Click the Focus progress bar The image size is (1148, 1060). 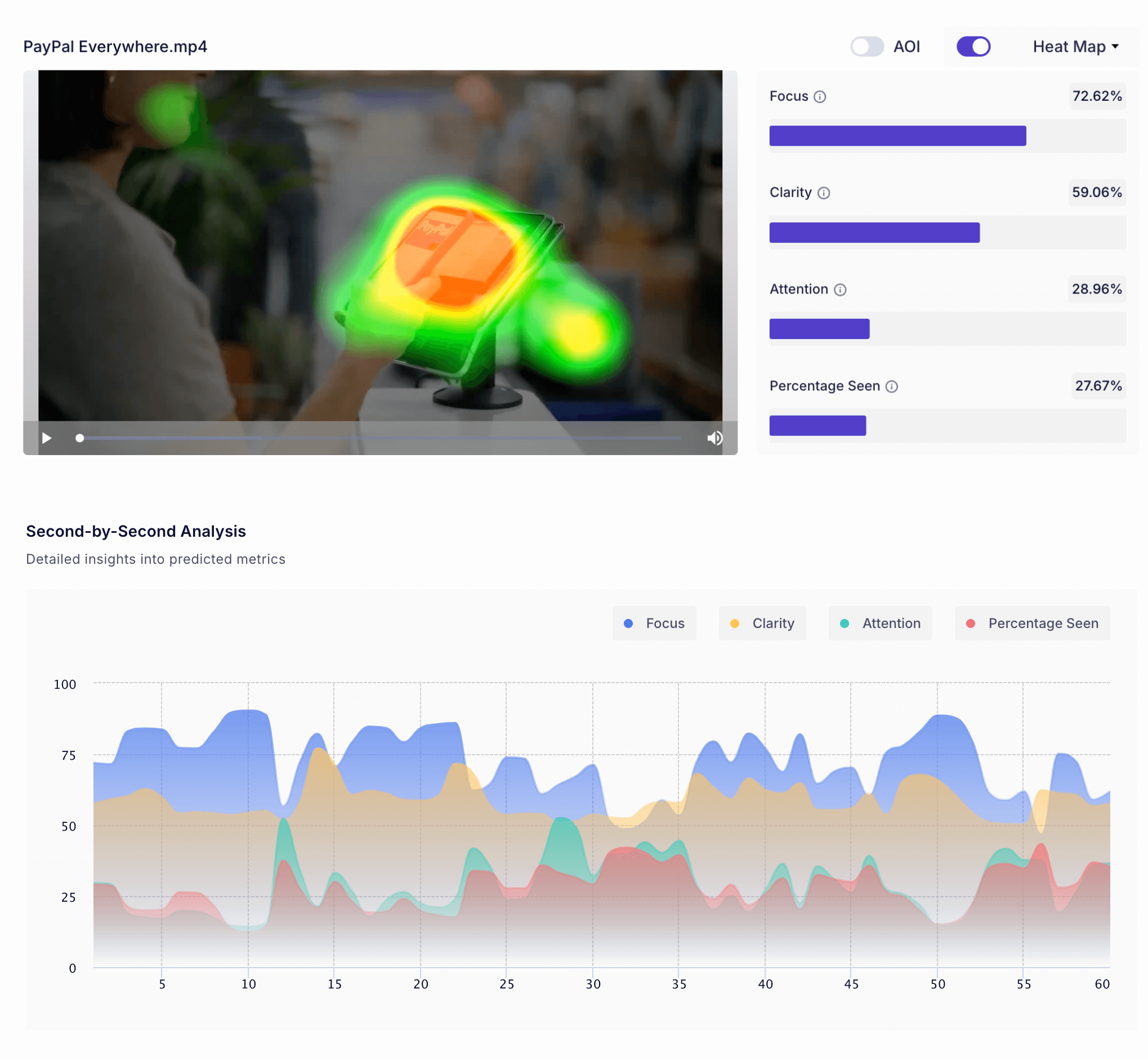948,136
